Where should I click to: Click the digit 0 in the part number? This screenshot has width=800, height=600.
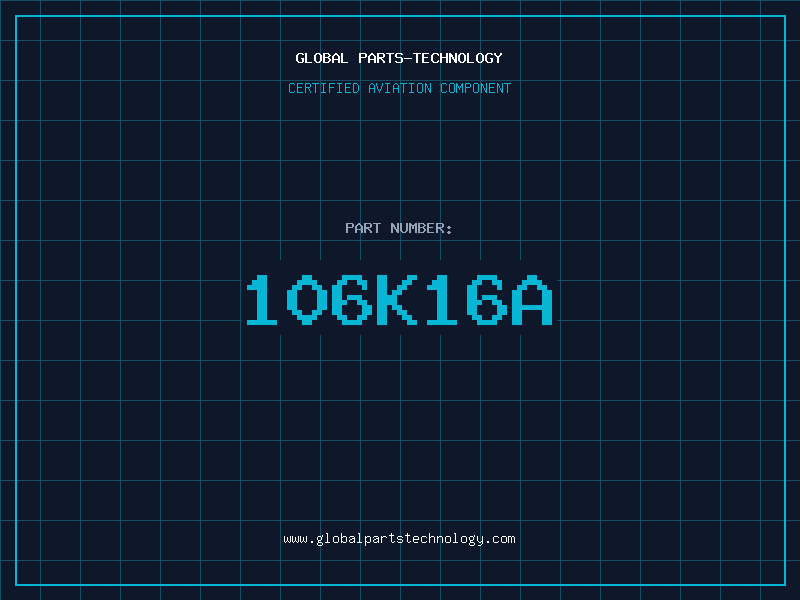[x=311, y=299]
